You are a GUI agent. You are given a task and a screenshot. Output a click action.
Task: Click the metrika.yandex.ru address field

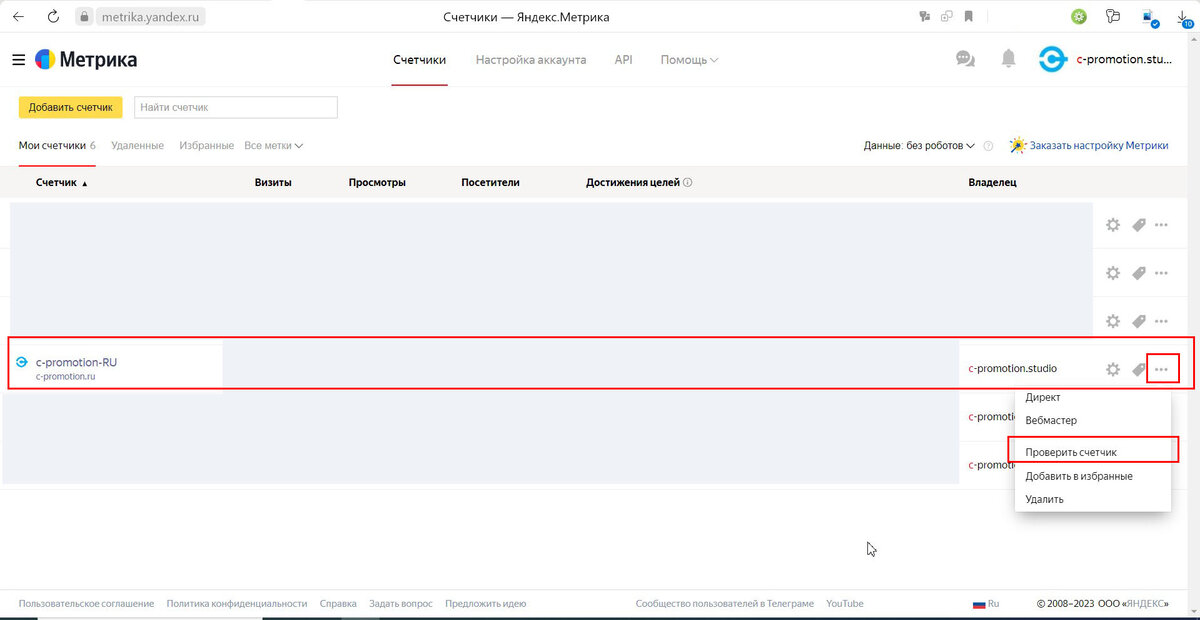[x=153, y=17]
